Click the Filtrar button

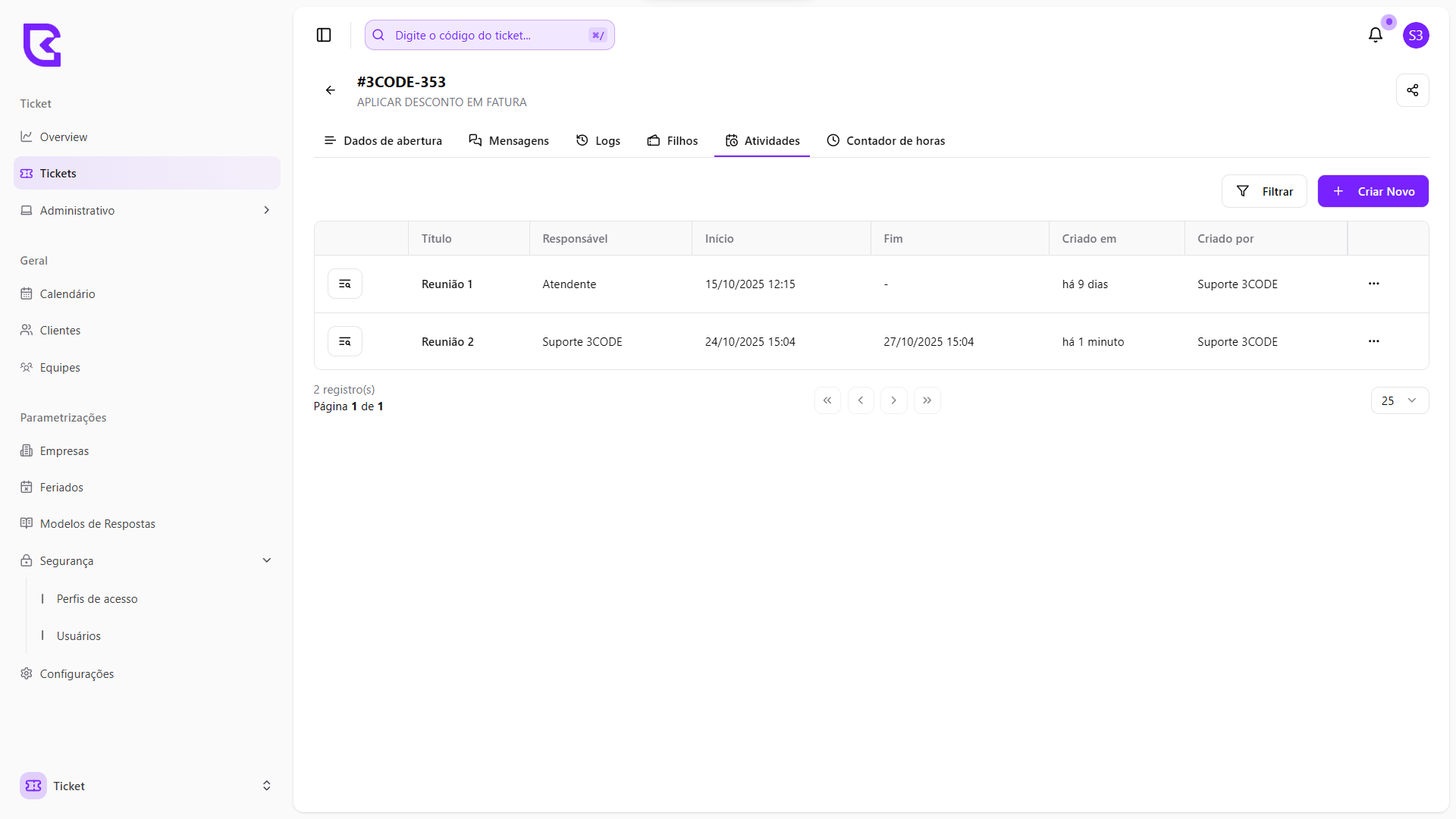(x=1264, y=191)
